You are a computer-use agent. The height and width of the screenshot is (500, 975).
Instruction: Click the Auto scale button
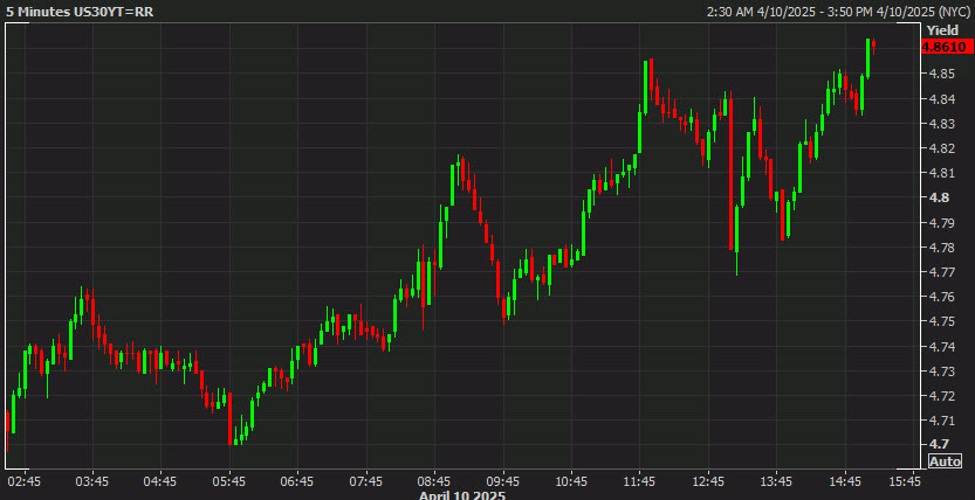945,461
